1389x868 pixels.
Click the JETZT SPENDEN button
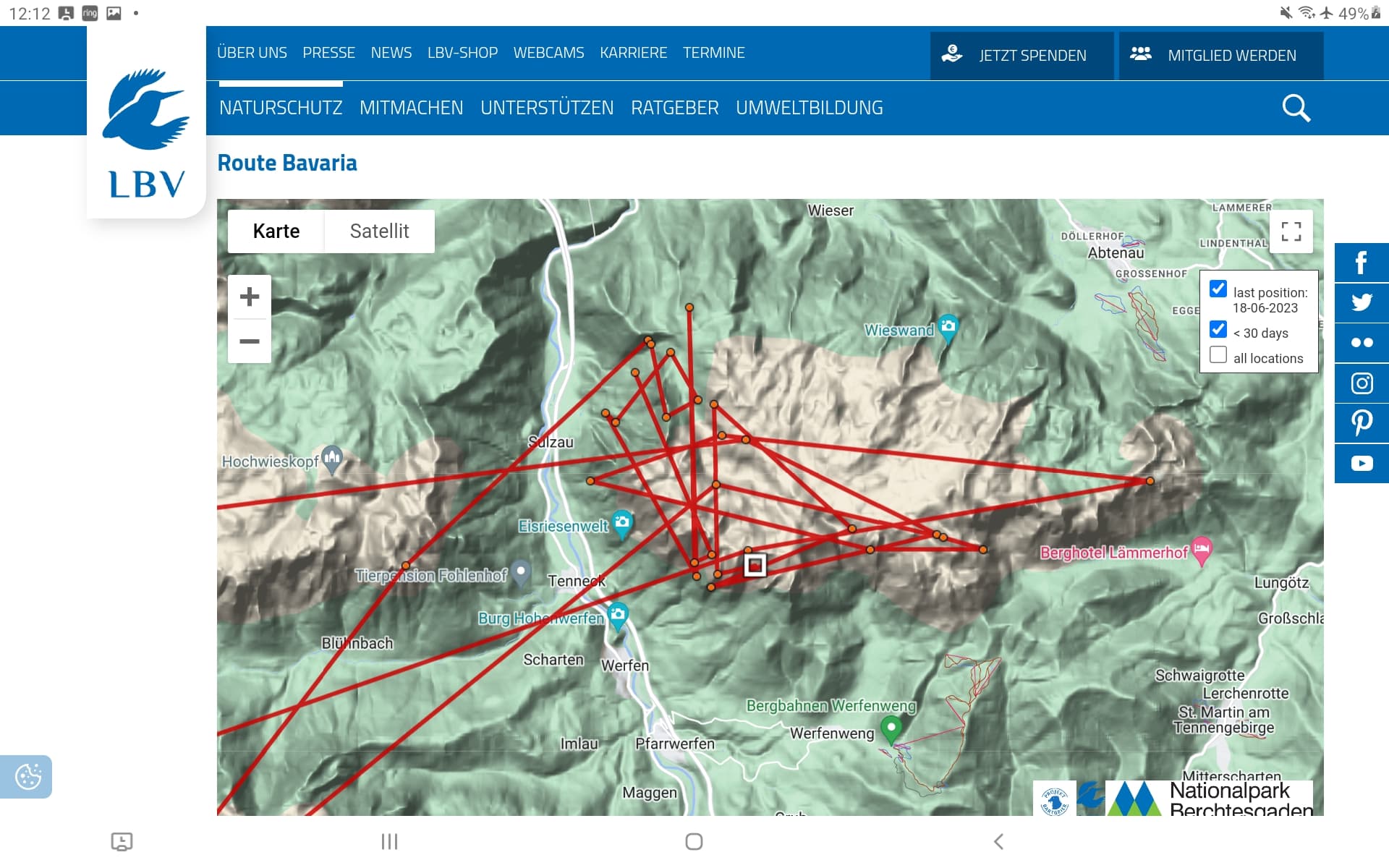[1021, 56]
